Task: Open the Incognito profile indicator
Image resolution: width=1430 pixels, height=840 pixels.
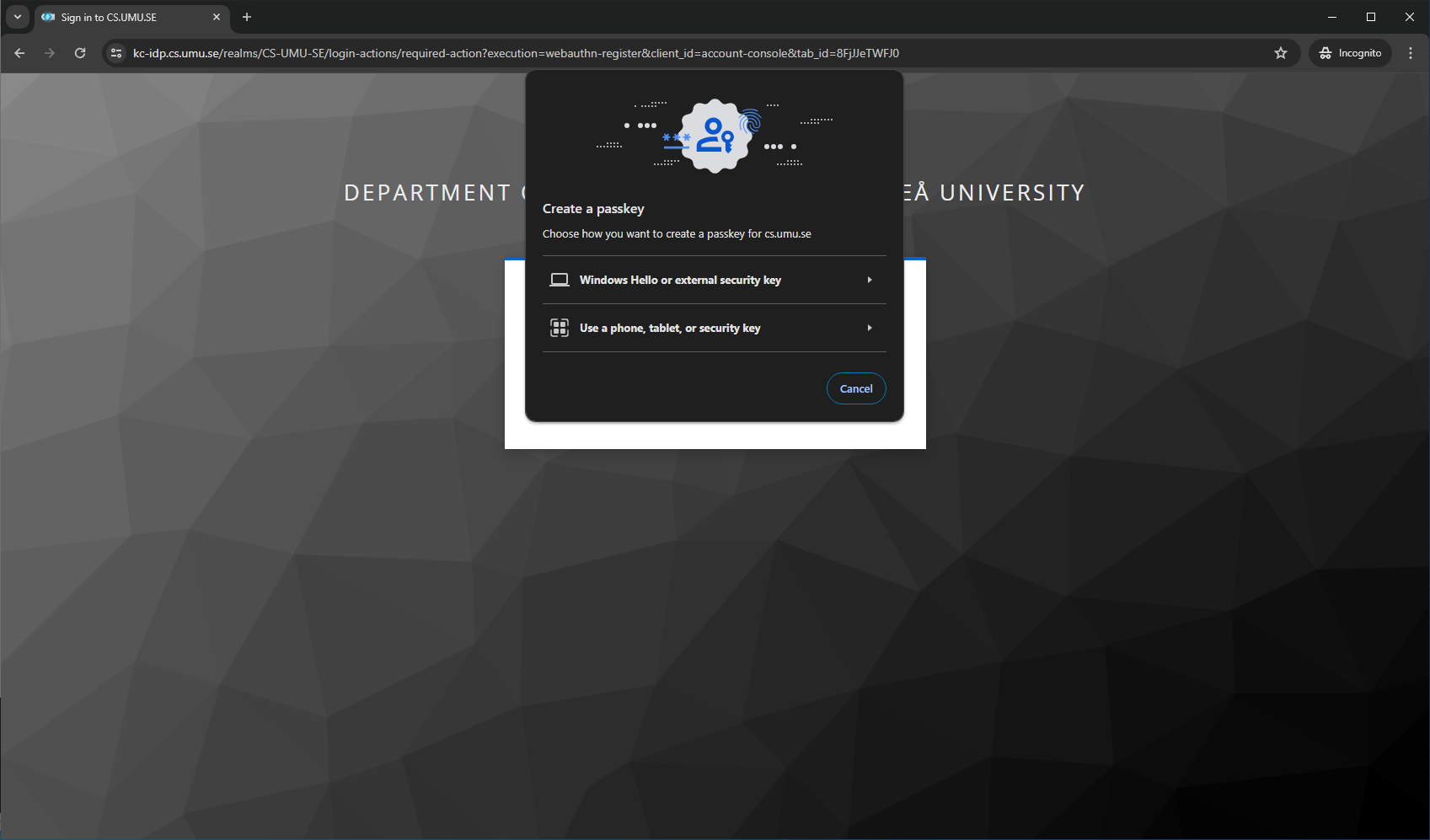Action: click(x=1350, y=53)
